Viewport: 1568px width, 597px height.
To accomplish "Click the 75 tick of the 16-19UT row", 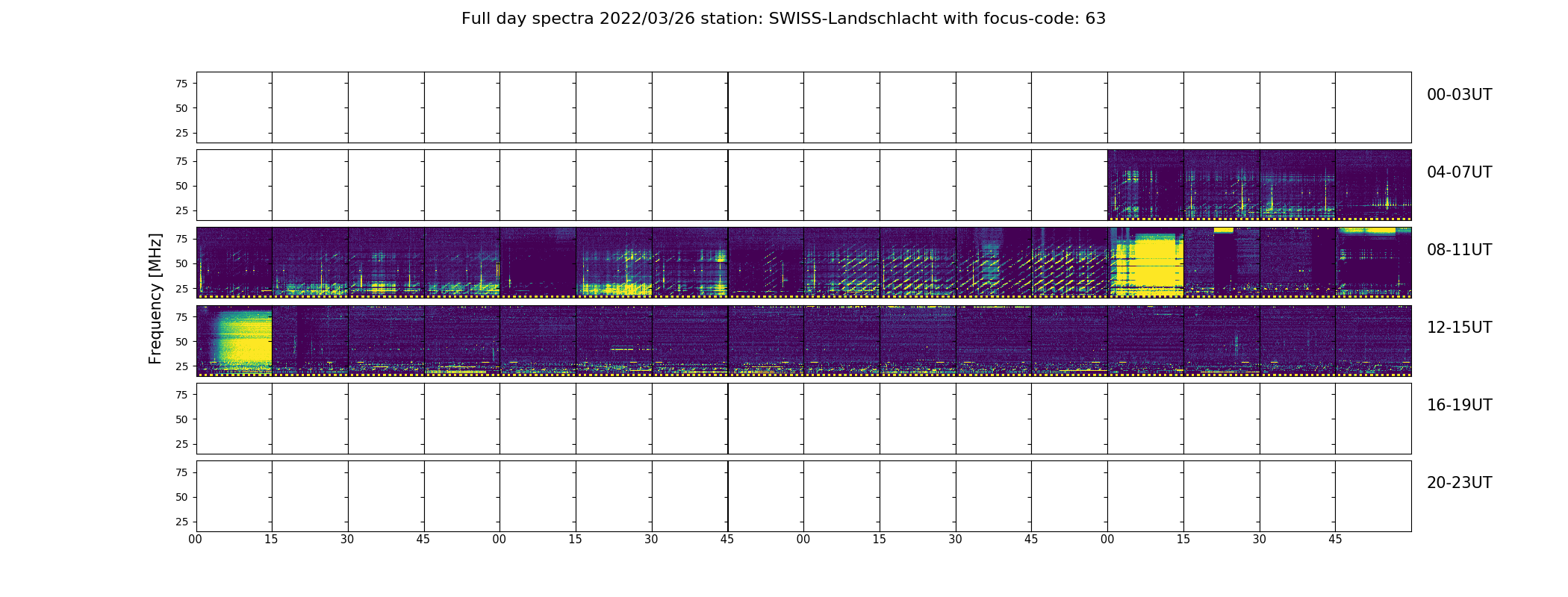I will [181, 395].
